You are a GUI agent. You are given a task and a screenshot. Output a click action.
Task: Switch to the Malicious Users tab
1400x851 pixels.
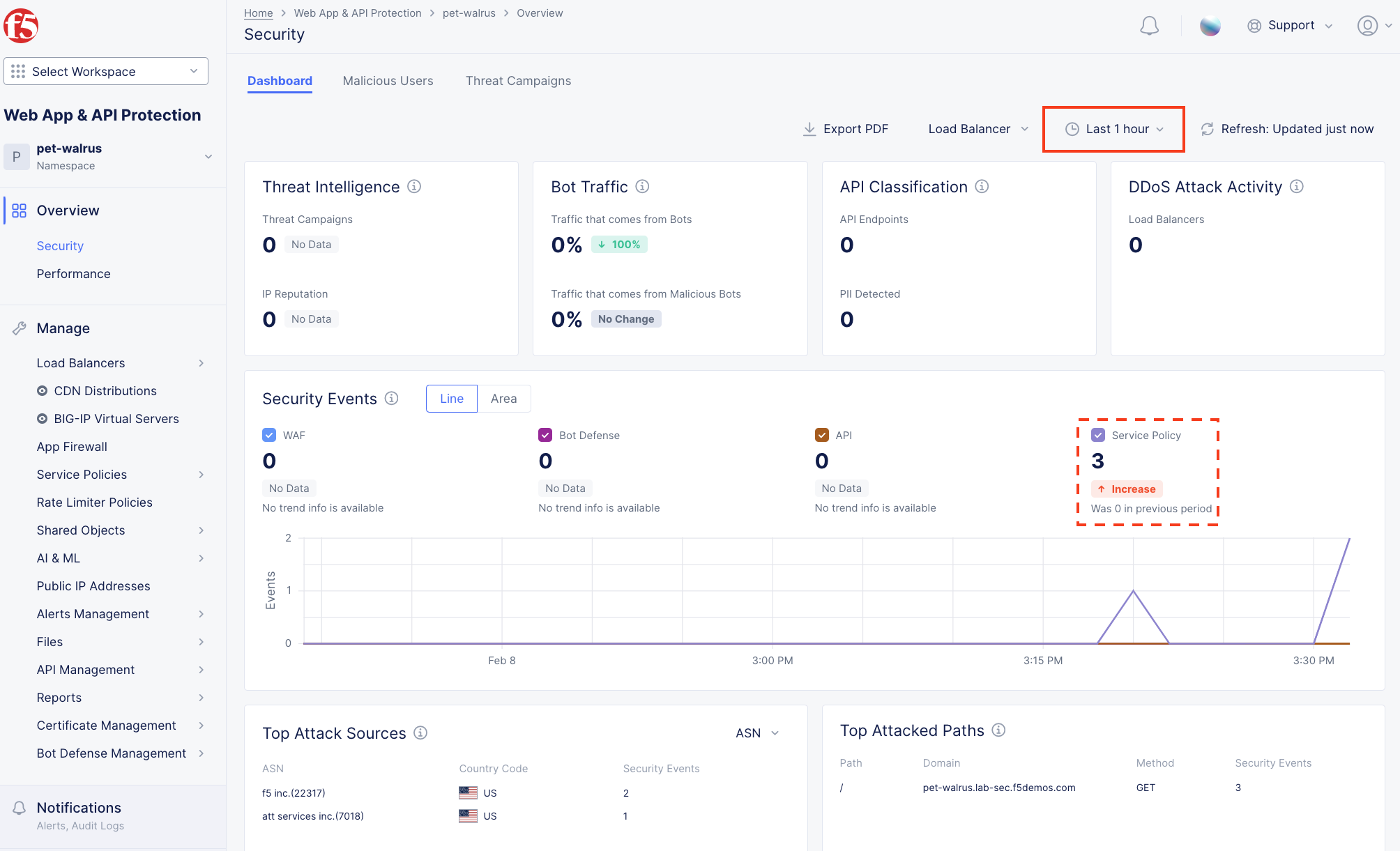click(388, 81)
